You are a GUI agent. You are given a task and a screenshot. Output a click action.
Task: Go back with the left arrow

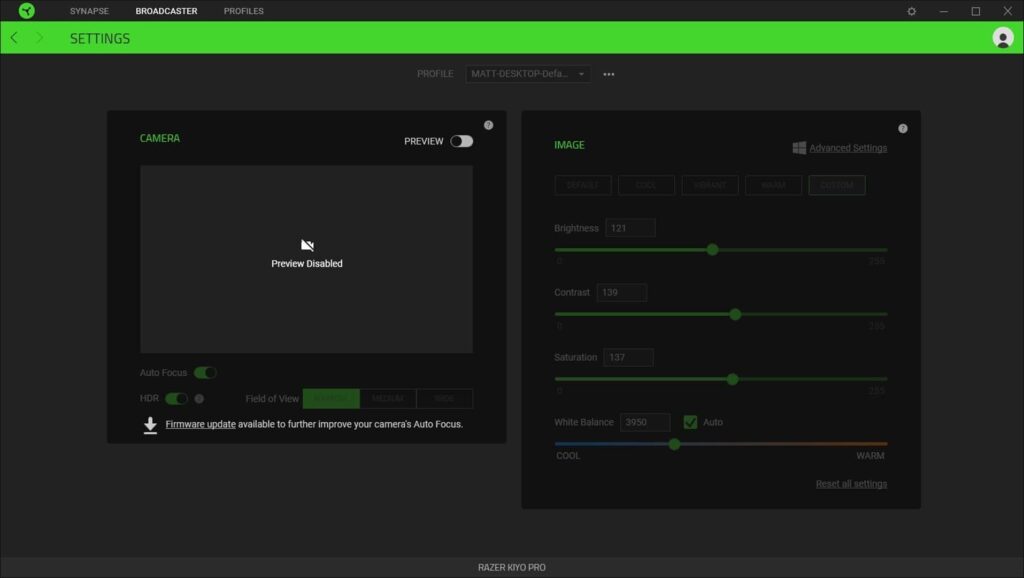coord(14,38)
